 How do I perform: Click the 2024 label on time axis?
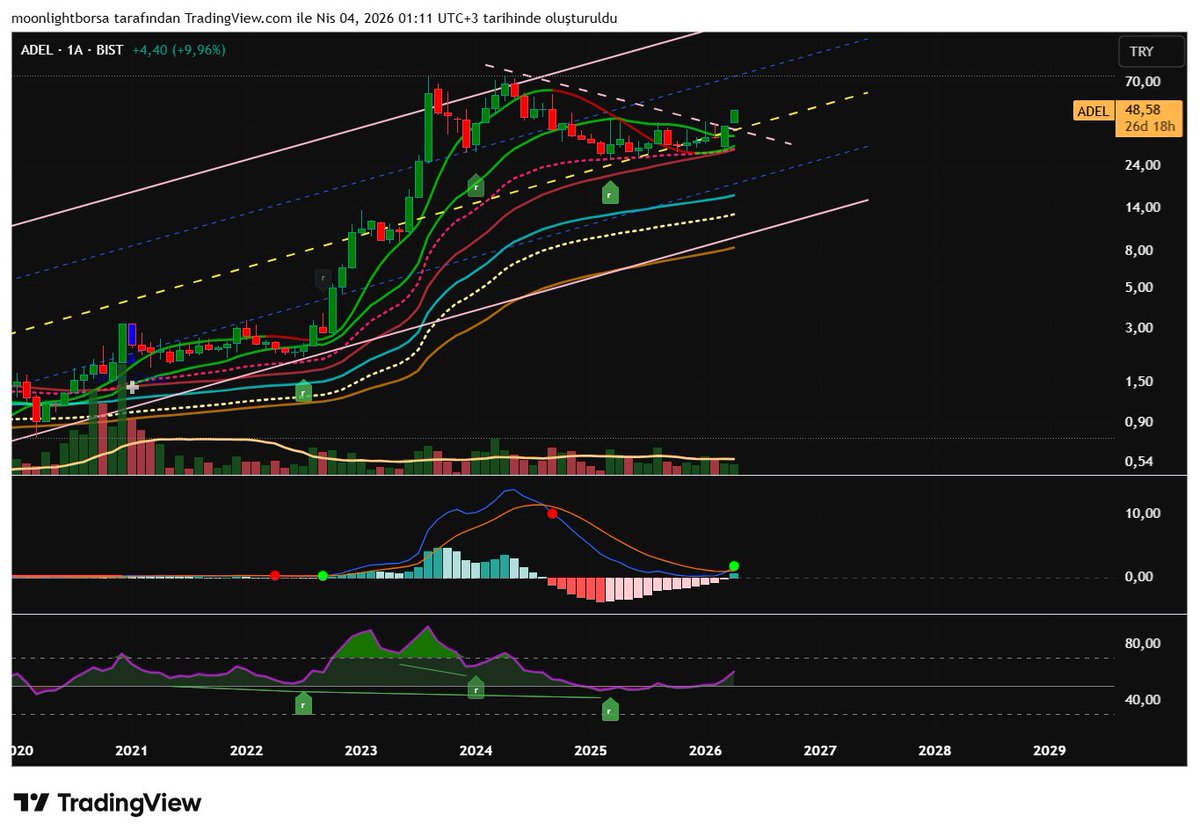(476, 751)
